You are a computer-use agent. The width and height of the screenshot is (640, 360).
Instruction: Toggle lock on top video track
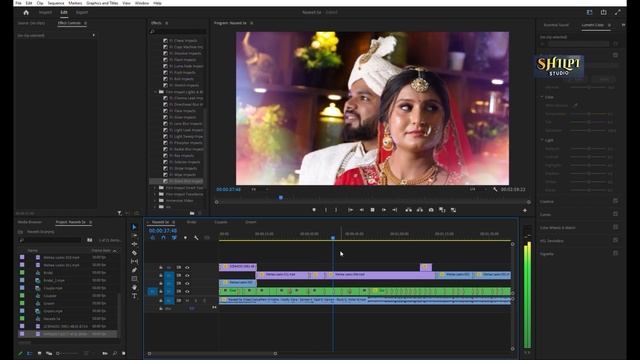tap(161, 268)
